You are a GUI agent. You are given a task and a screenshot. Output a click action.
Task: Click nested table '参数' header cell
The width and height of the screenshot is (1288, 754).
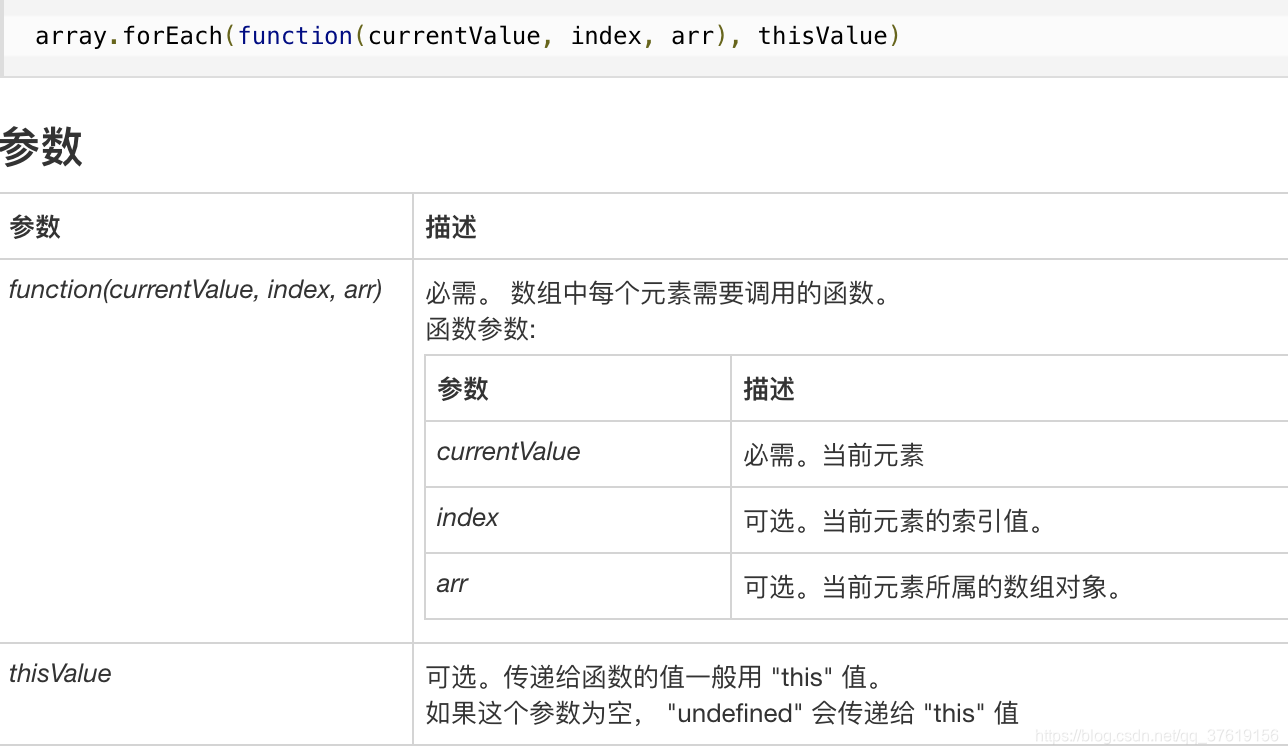tap(578, 388)
